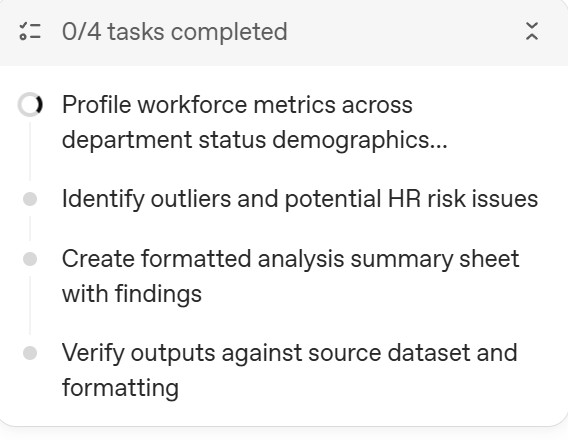Click connector line between second and third tasks
Viewport: 568px width, 440px height.
30,229
